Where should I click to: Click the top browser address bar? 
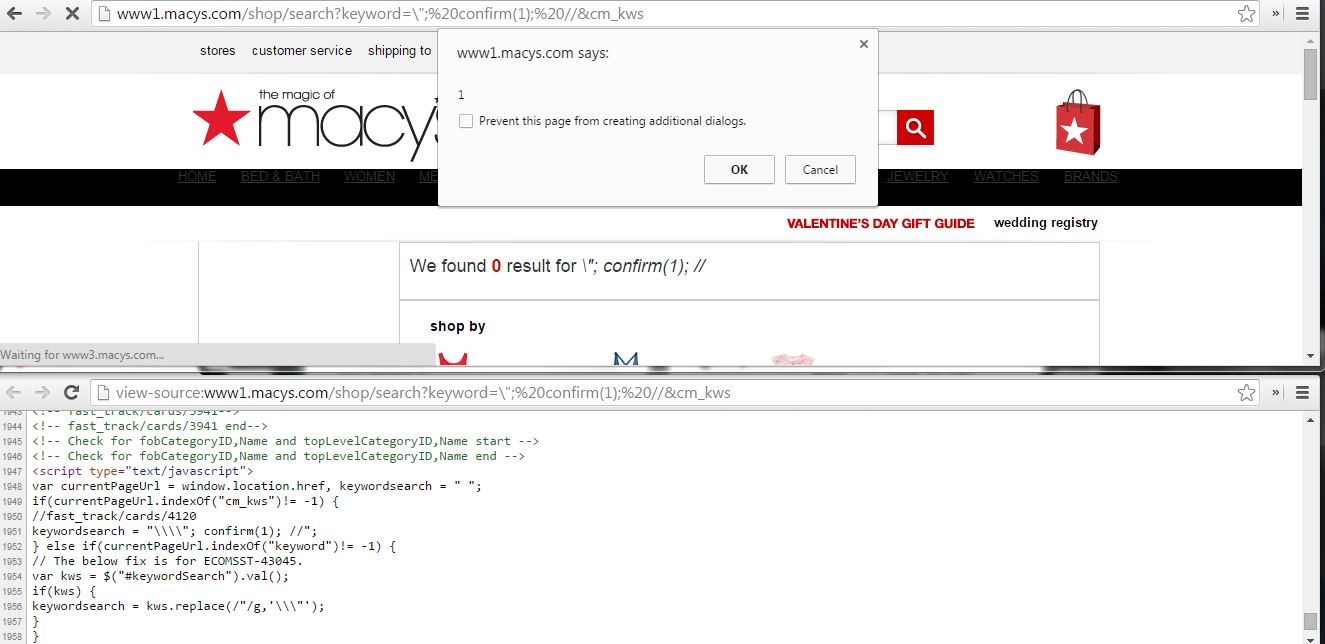click(675, 14)
